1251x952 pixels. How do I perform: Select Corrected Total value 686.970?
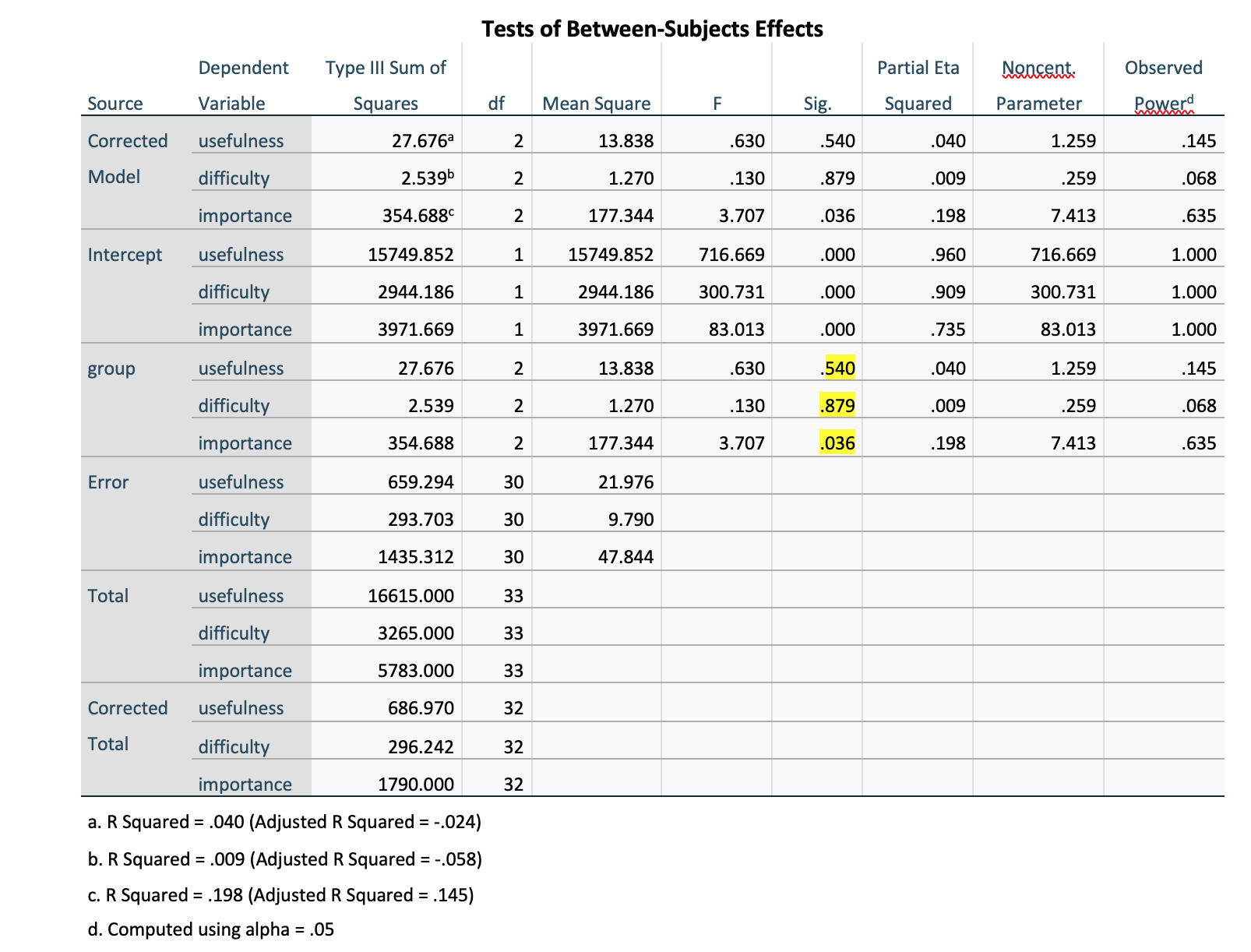pos(421,708)
